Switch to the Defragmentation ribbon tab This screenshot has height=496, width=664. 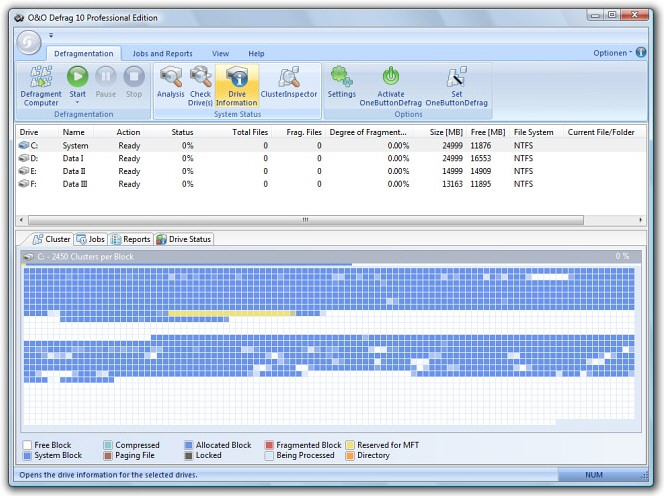click(x=83, y=54)
